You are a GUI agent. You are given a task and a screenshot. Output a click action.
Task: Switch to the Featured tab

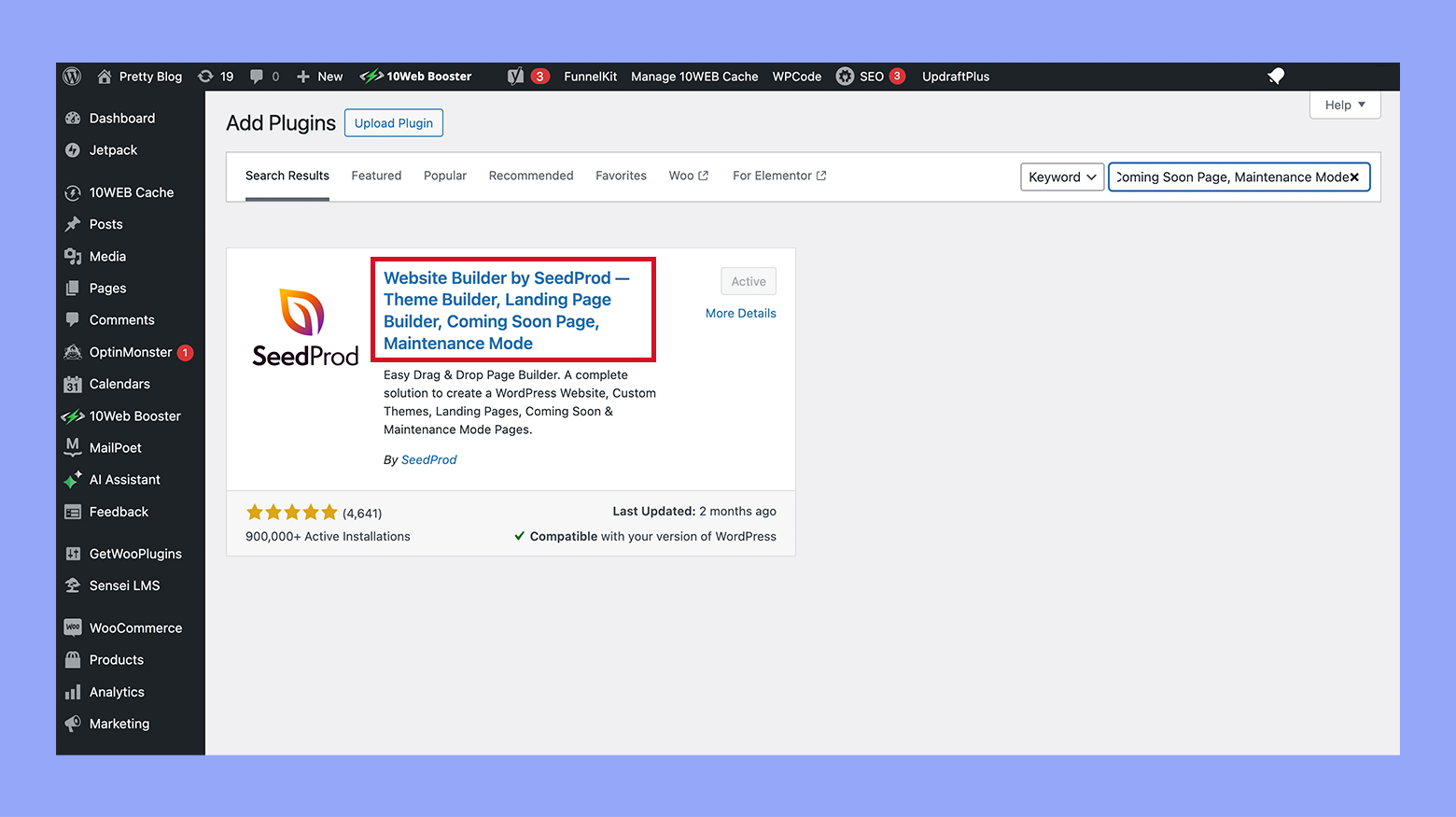click(x=376, y=176)
